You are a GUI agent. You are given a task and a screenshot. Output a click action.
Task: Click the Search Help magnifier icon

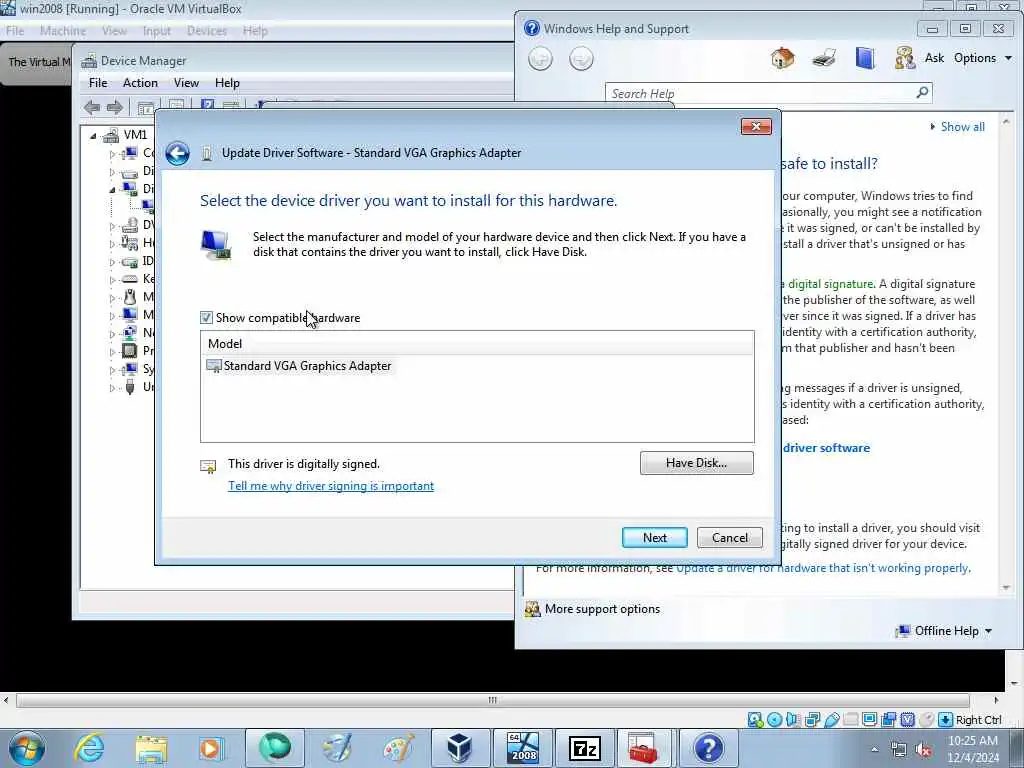pos(922,93)
